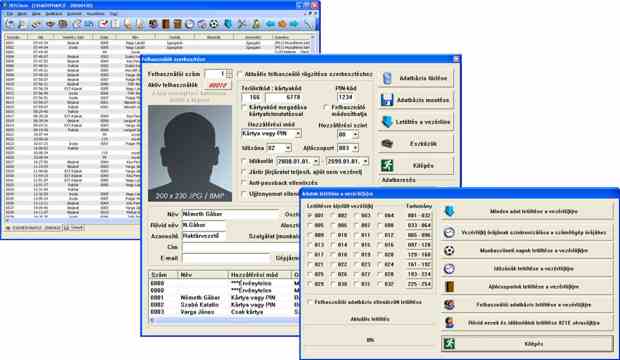Toggle controller 015 checkbox
This screenshot has width=620, height=360.
[356, 245]
